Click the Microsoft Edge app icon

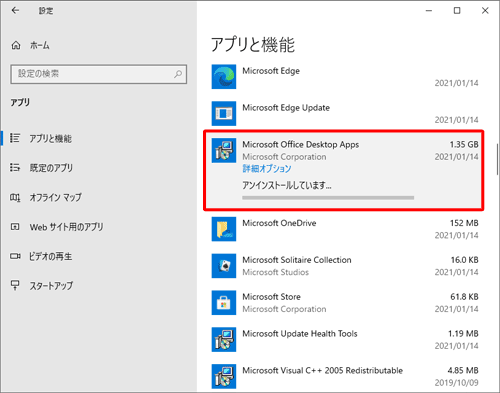point(224,77)
